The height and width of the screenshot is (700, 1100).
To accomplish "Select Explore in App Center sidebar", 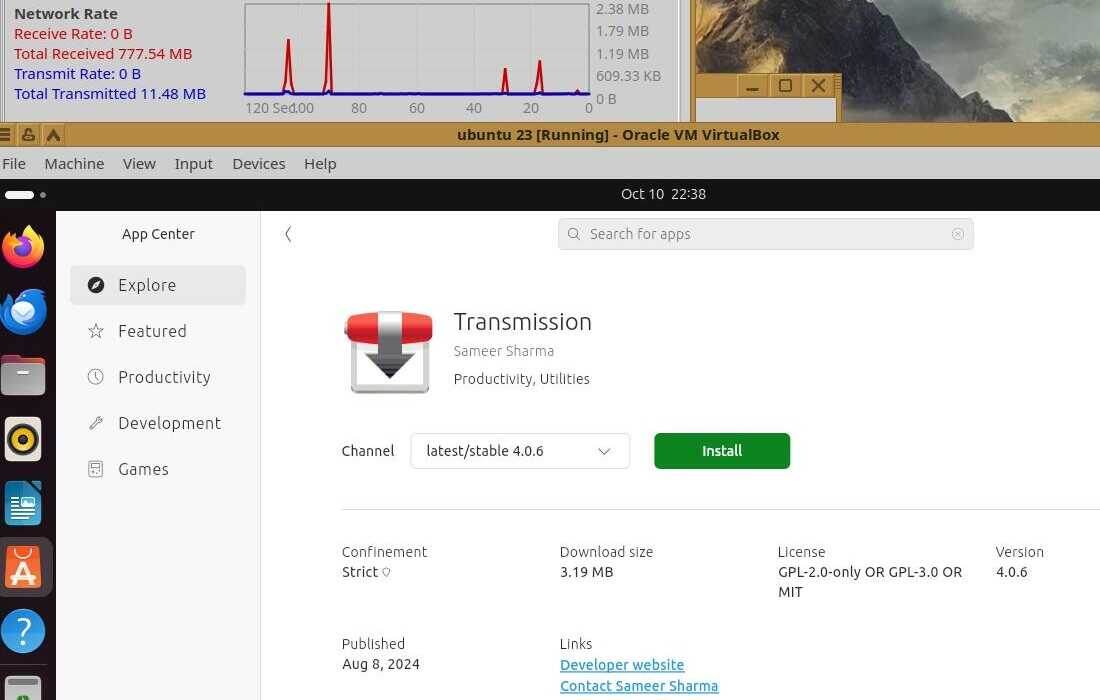I will [158, 285].
